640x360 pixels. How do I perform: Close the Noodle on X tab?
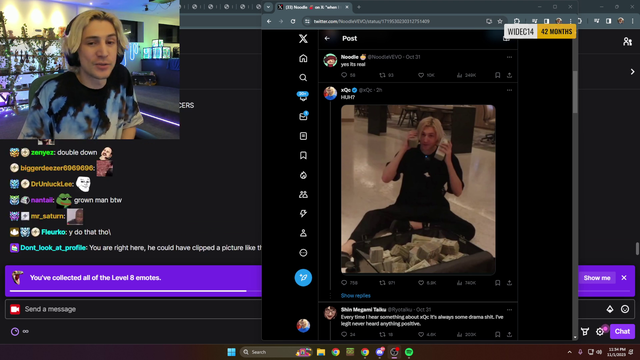tap(347, 7)
